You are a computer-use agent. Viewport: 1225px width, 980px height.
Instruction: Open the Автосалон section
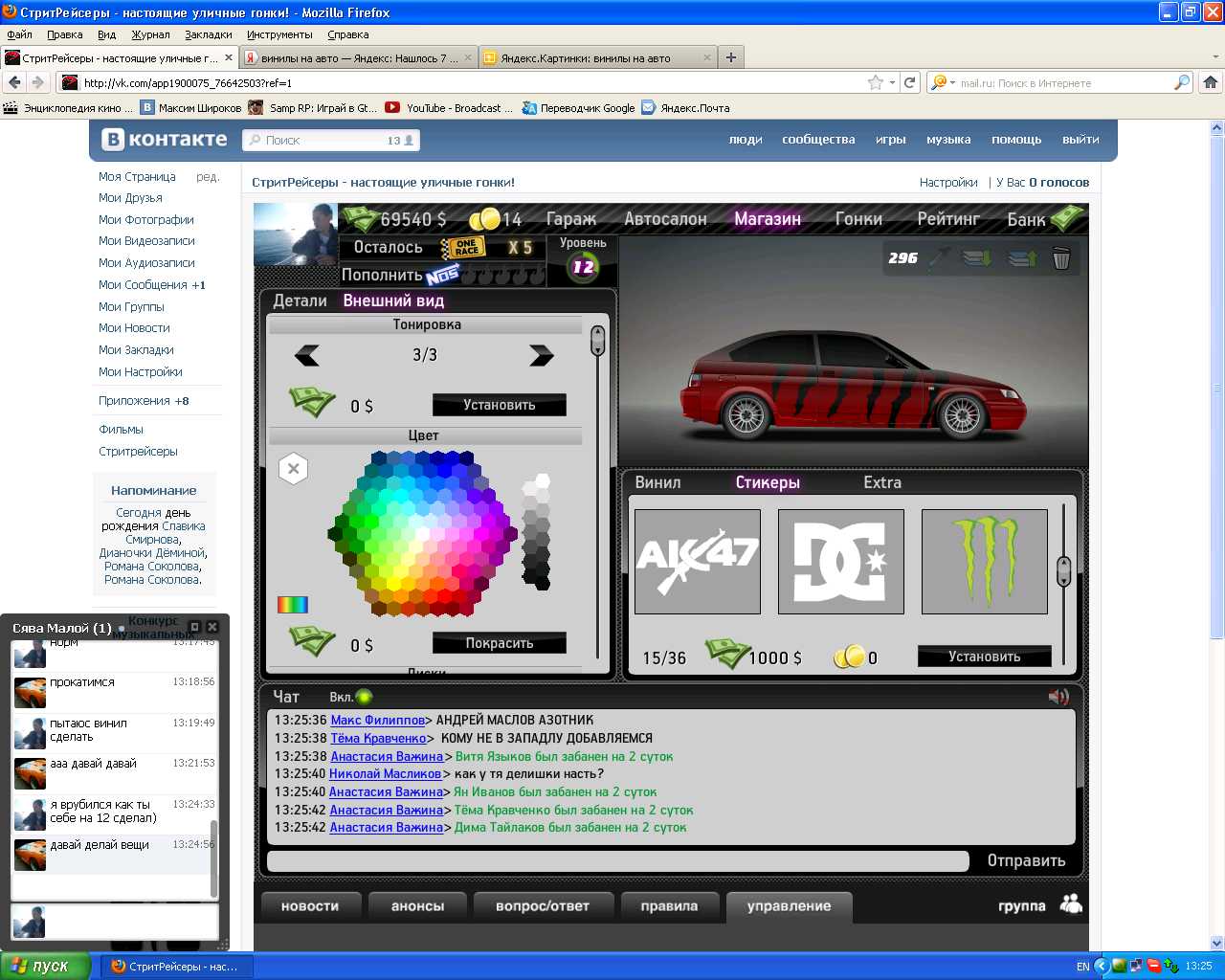(x=665, y=219)
